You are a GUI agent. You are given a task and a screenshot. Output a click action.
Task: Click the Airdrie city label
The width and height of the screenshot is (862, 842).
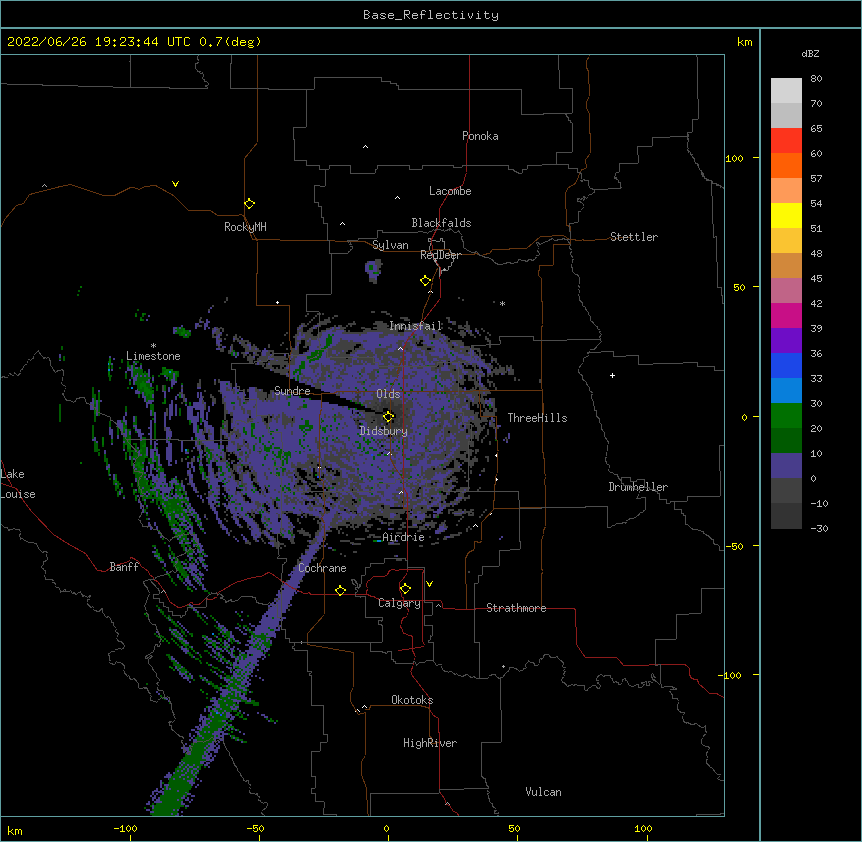(x=404, y=537)
